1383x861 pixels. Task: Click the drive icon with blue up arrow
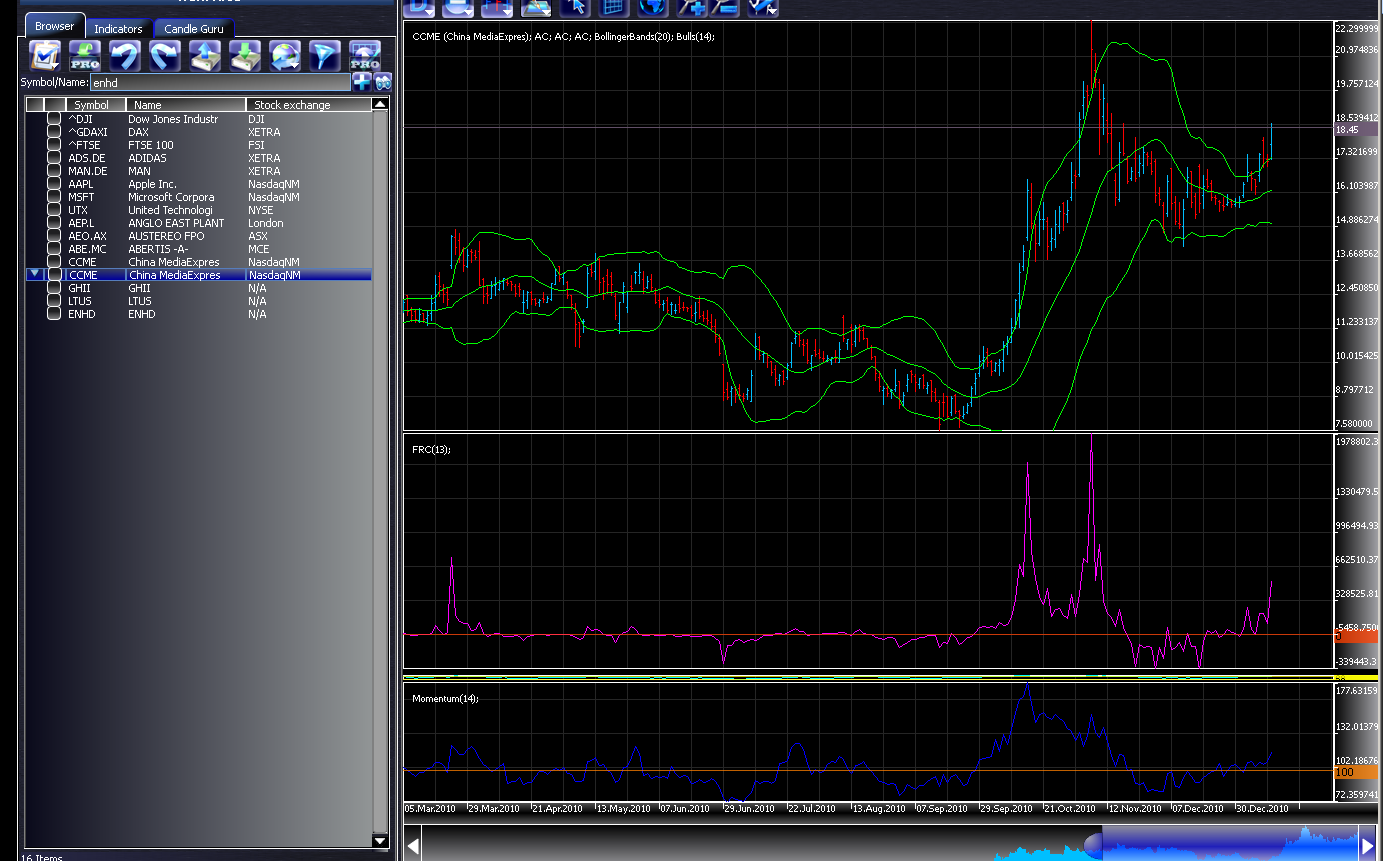point(205,55)
